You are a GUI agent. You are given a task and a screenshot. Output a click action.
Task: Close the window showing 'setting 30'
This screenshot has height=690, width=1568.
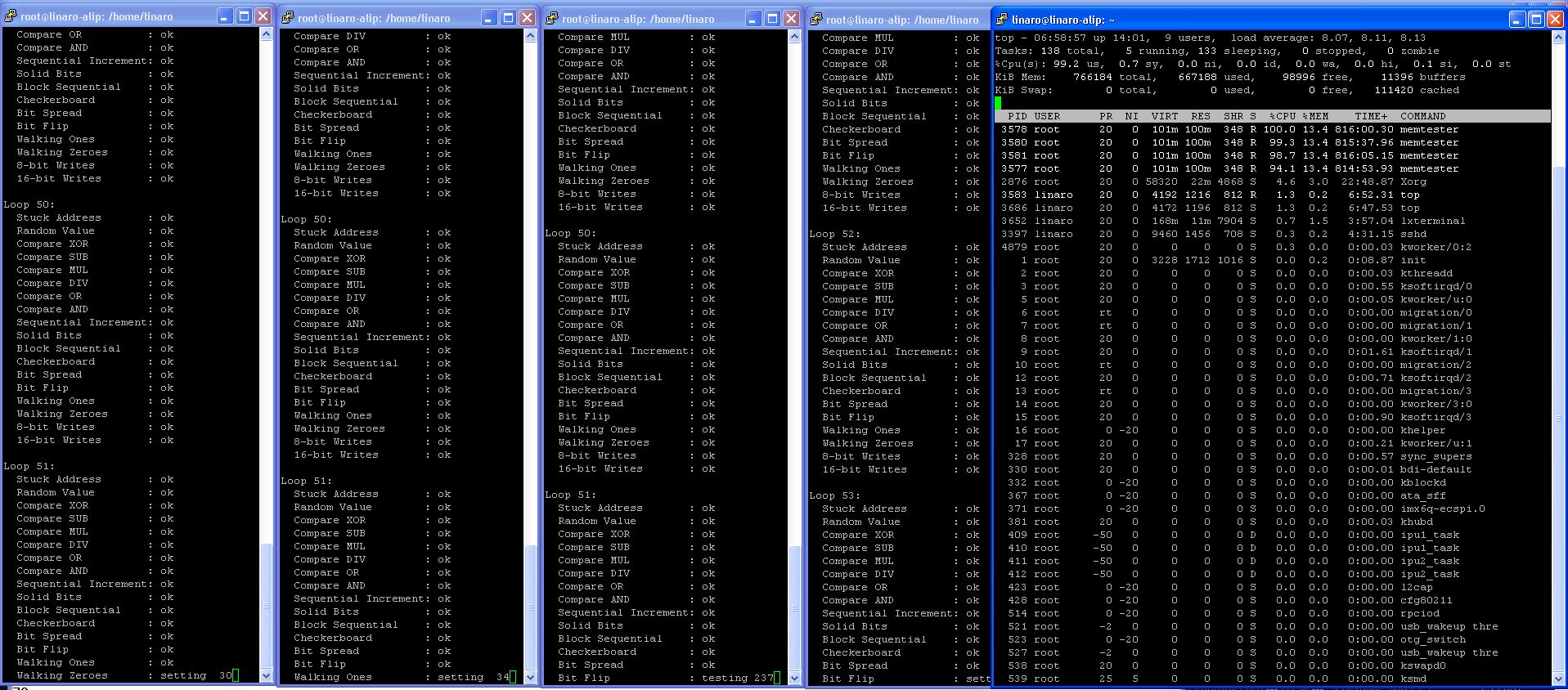pos(263,16)
